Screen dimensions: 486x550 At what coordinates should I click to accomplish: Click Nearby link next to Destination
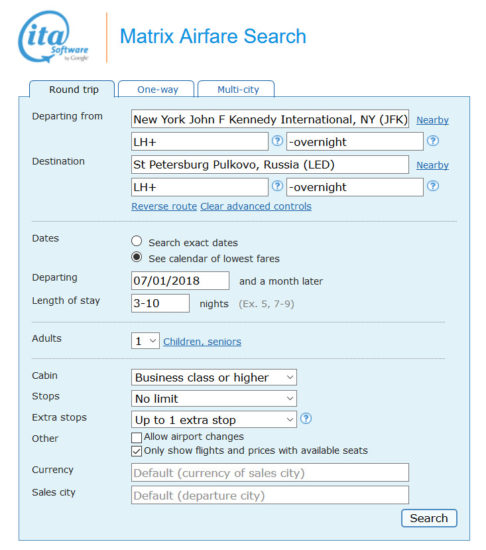pyautogui.click(x=432, y=165)
